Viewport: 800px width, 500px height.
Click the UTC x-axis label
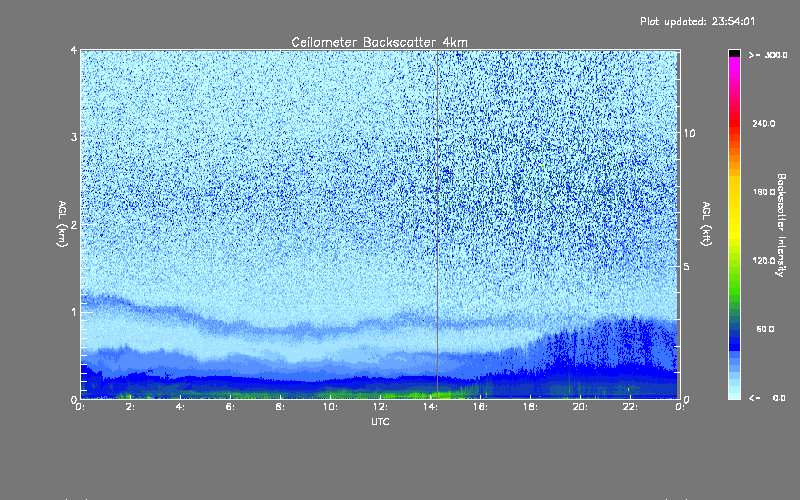380,422
